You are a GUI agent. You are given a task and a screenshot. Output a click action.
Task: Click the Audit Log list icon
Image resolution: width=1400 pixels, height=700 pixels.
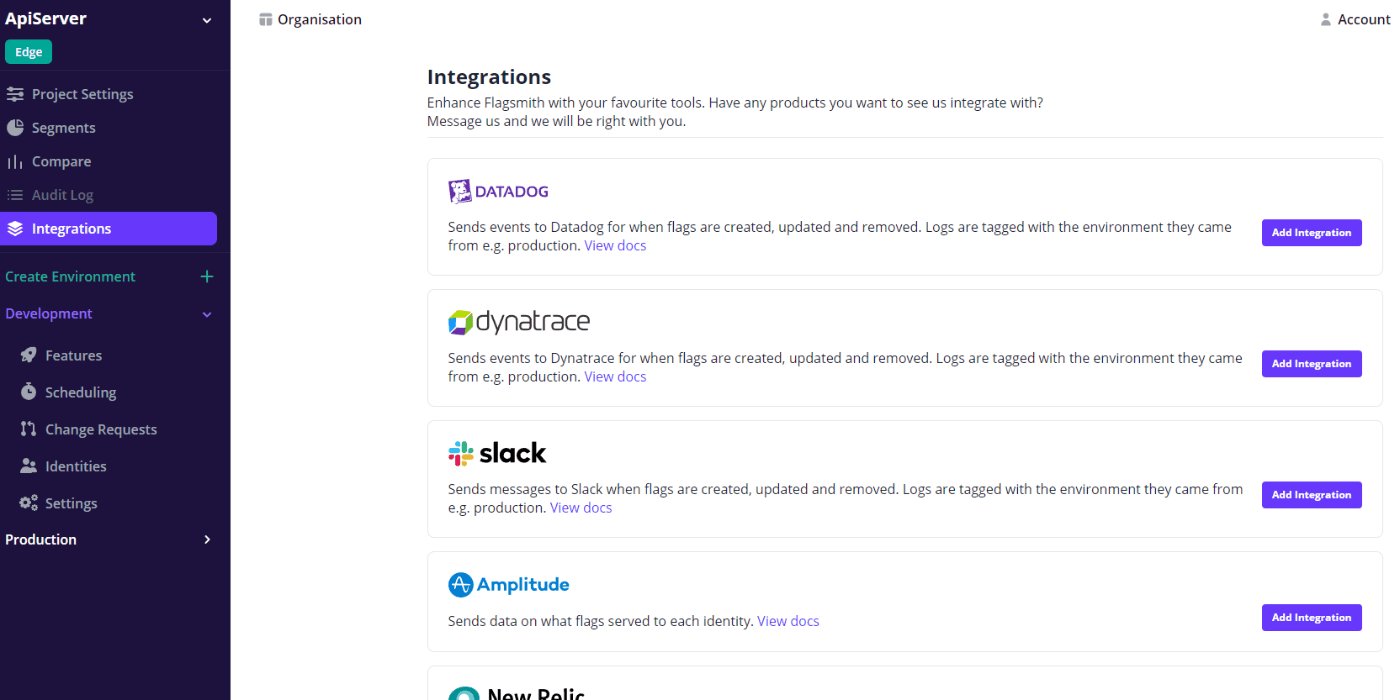[15, 195]
